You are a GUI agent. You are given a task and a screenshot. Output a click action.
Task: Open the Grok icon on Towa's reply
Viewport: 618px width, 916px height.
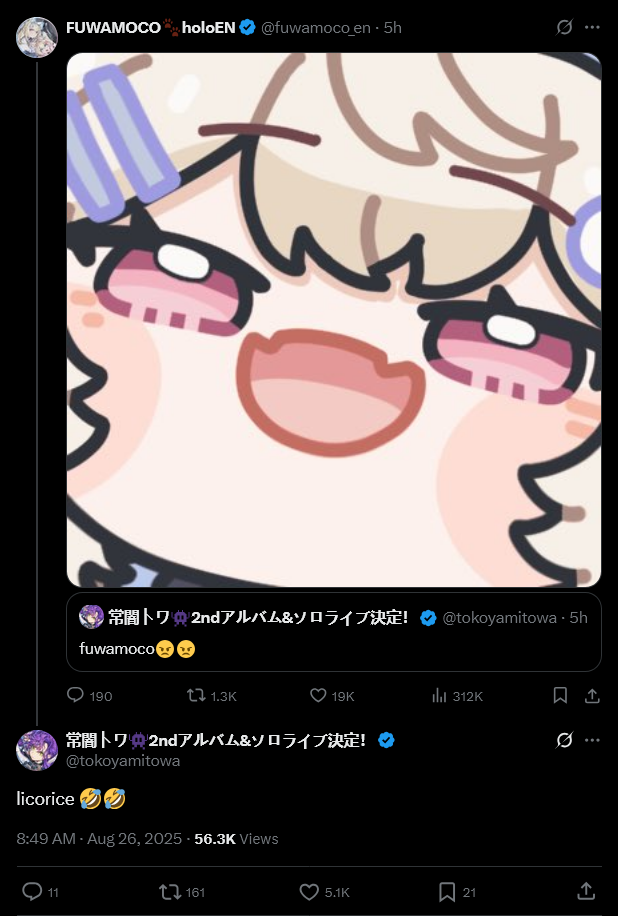564,740
